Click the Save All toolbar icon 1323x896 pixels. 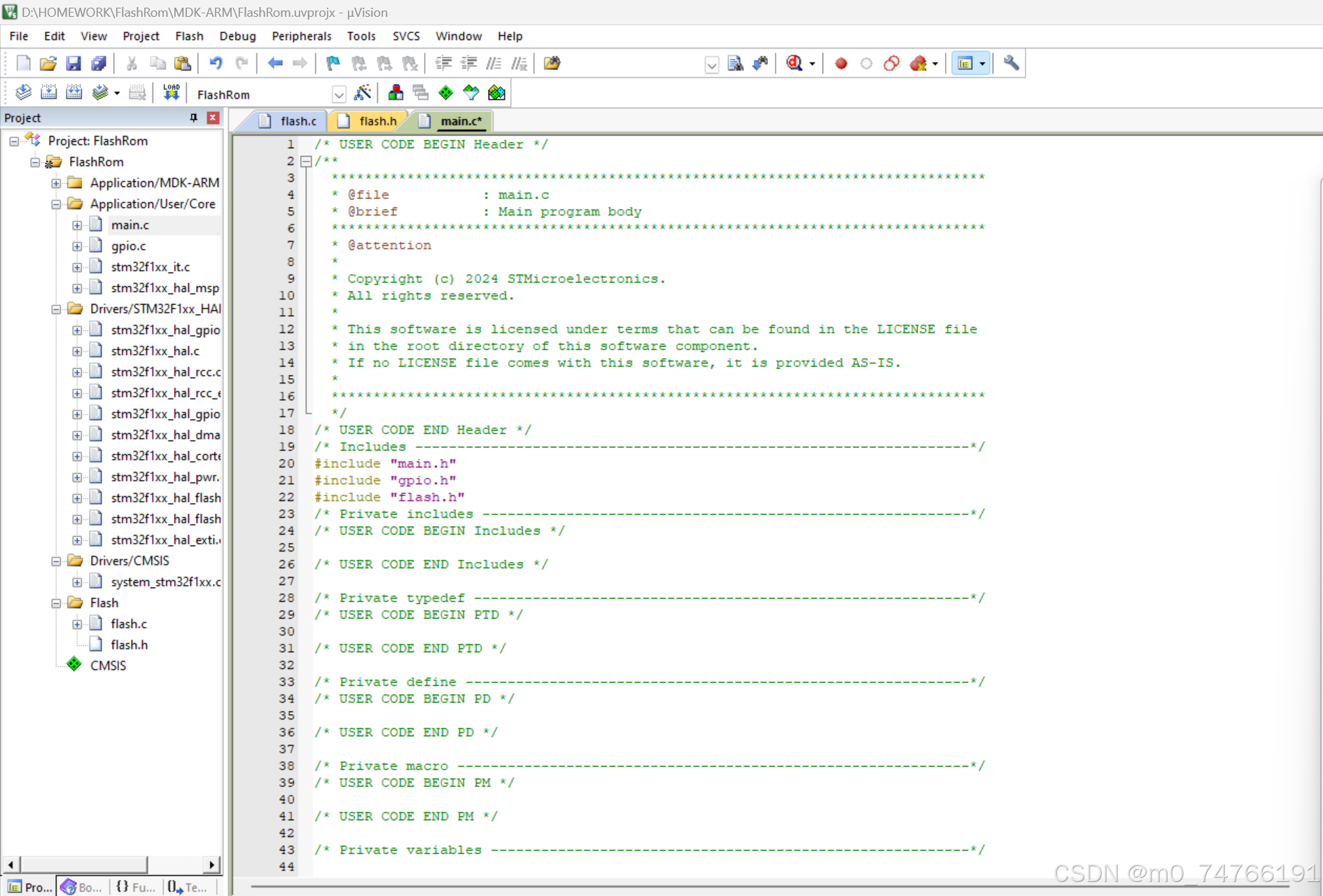[99, 64]
